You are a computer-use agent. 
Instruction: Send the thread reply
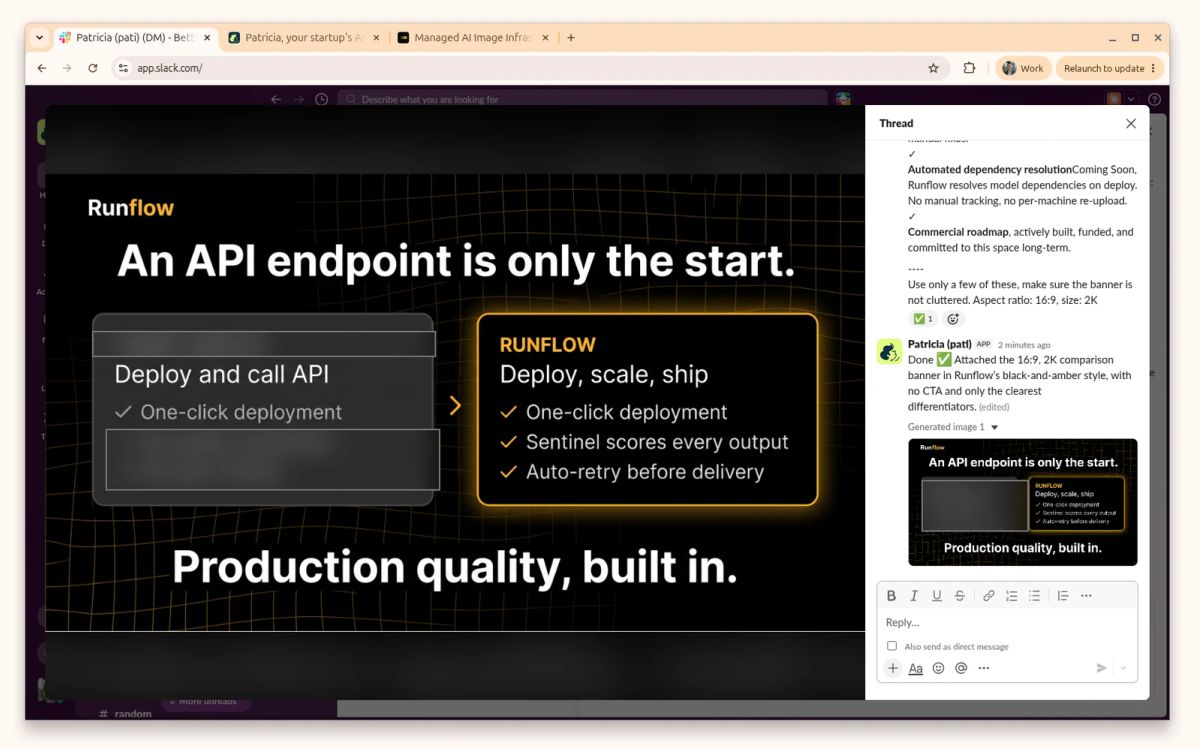(1101, 668)
